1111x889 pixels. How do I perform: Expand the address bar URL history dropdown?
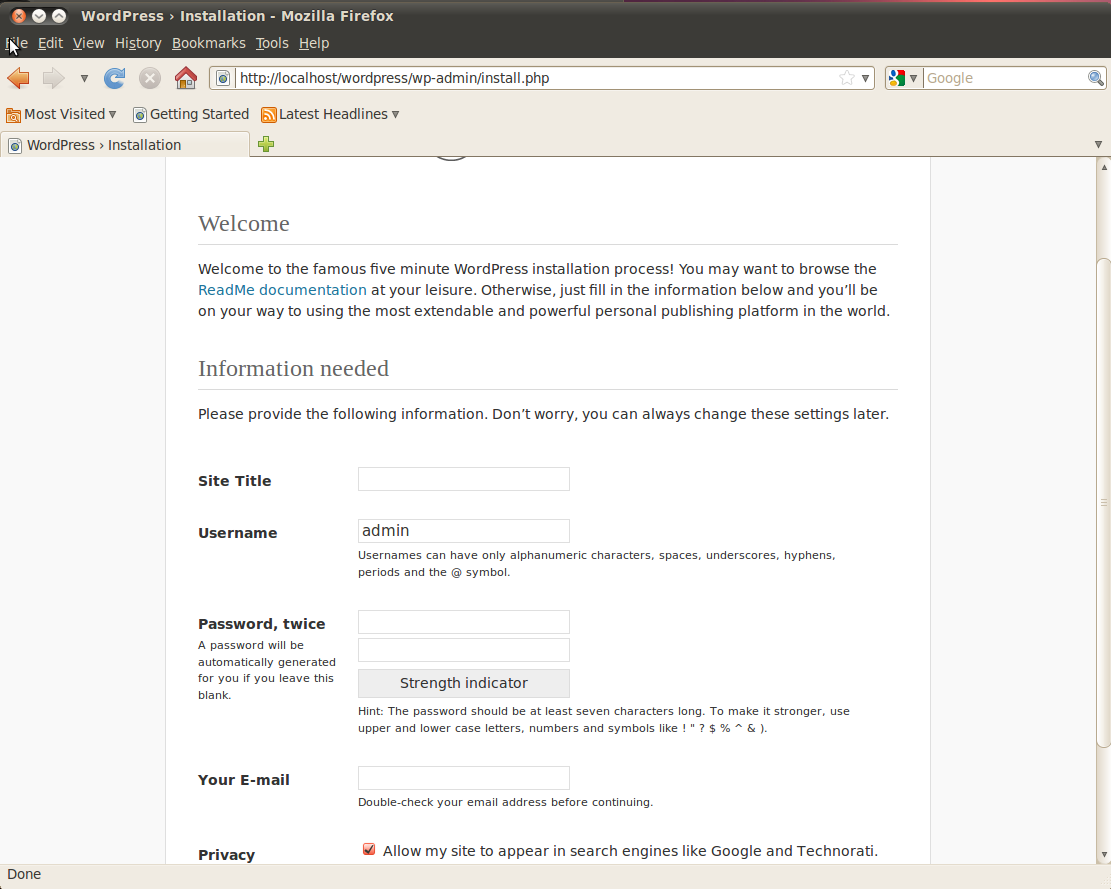[865, 79]
